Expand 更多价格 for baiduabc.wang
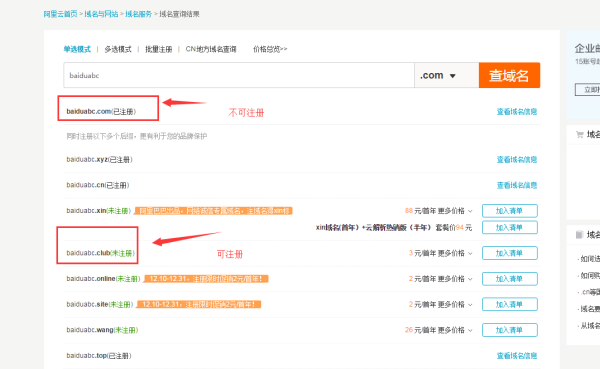Image resolution: width=600 pixels, height=369 pixels. coord(455,330)
